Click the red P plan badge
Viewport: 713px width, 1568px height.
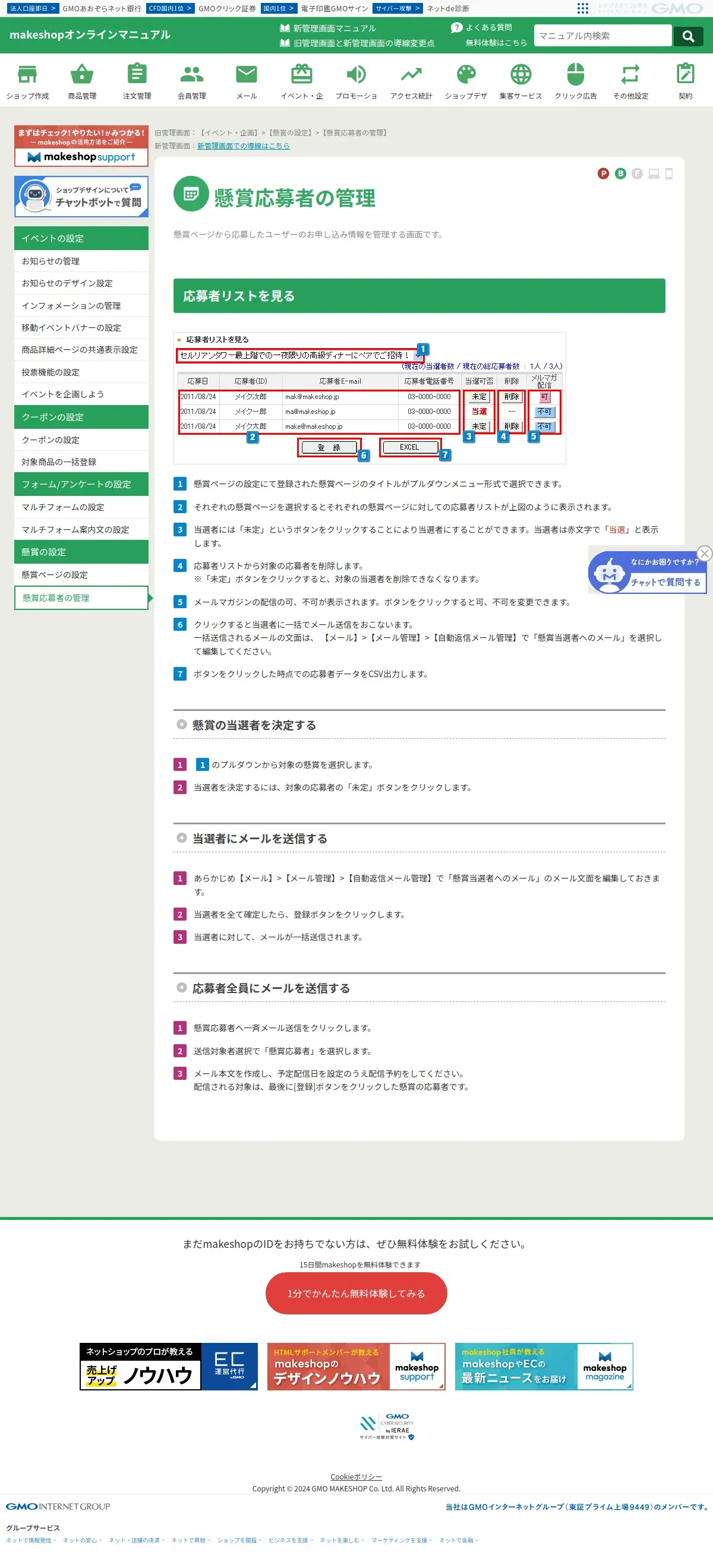point(604,173)
